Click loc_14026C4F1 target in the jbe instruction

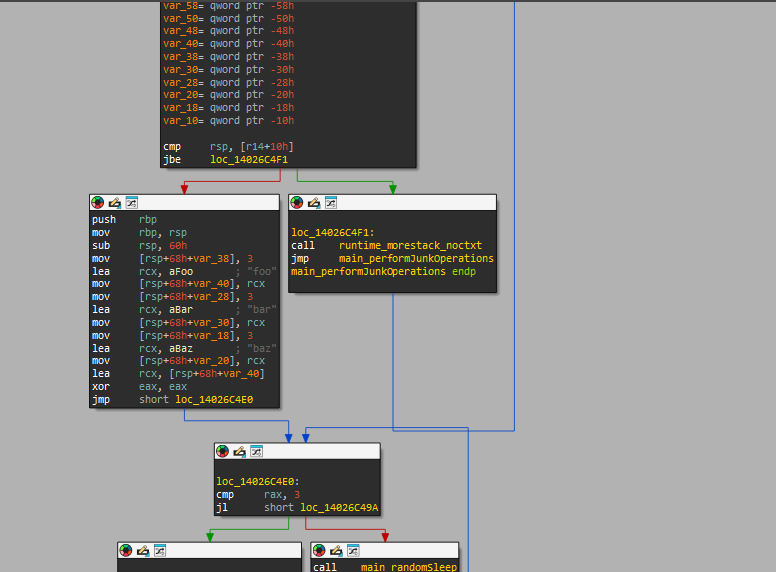(x=249, y=159)
